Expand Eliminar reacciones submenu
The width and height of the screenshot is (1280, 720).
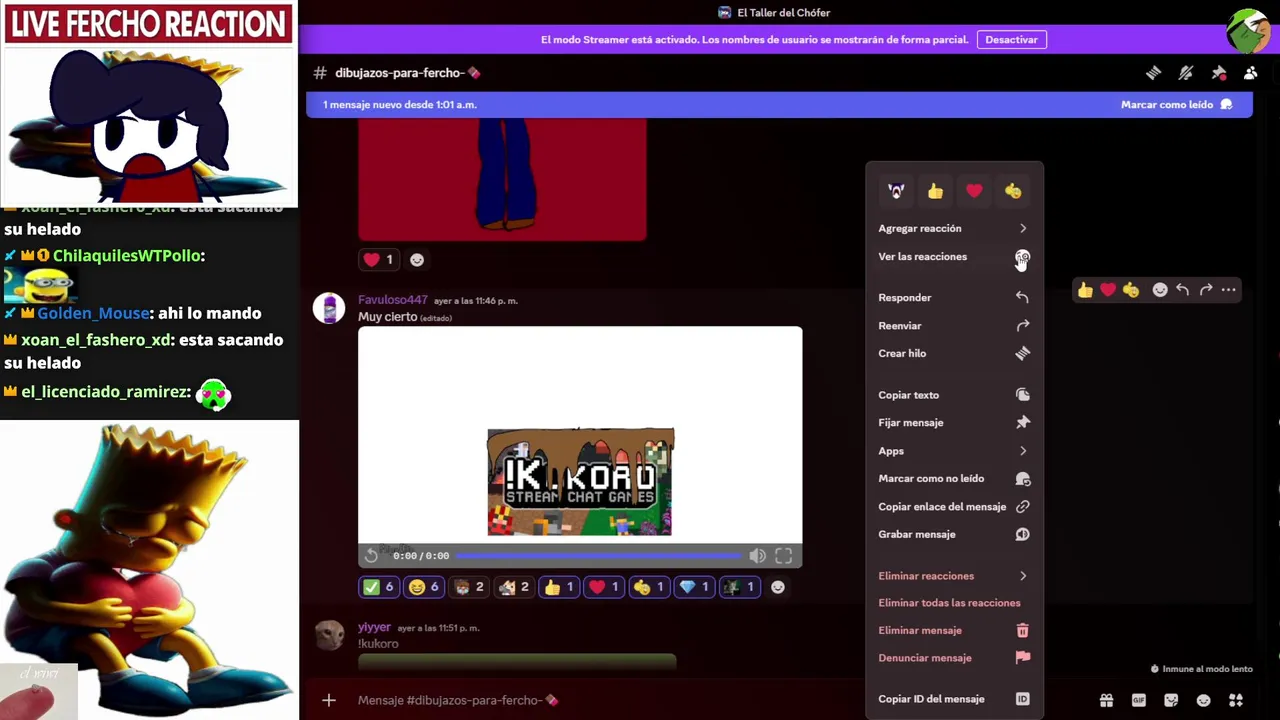(x=954, y=576)
